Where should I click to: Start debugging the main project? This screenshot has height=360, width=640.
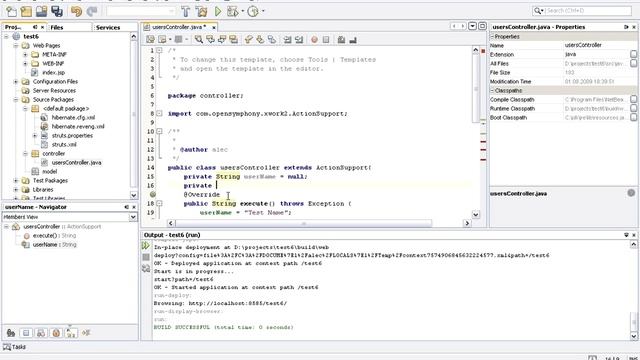tap(233, 11)
